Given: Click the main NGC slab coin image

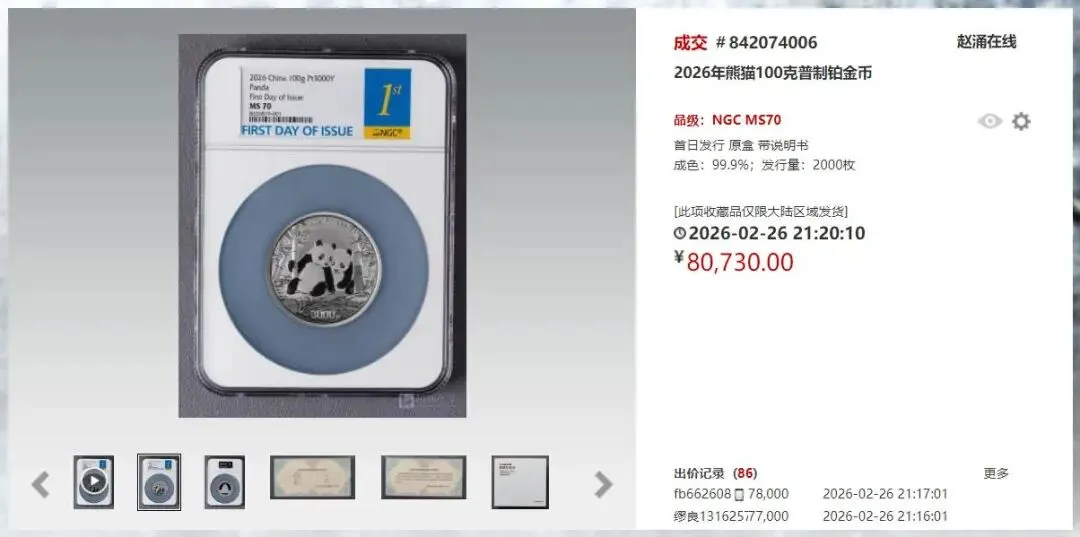Looking at the screenshot, I should [322, 226].
